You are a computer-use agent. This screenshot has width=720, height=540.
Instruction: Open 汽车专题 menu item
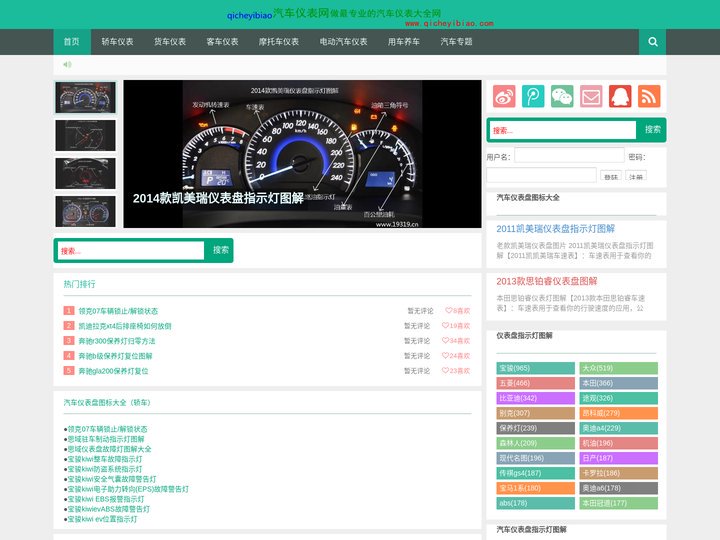(x=456, y=42)
